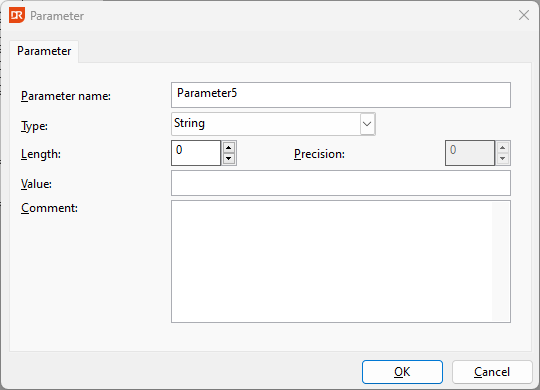Click the Length label
The width and height of the screenshot is (540, 390).
pyautogui.click(x=41, y=154)
